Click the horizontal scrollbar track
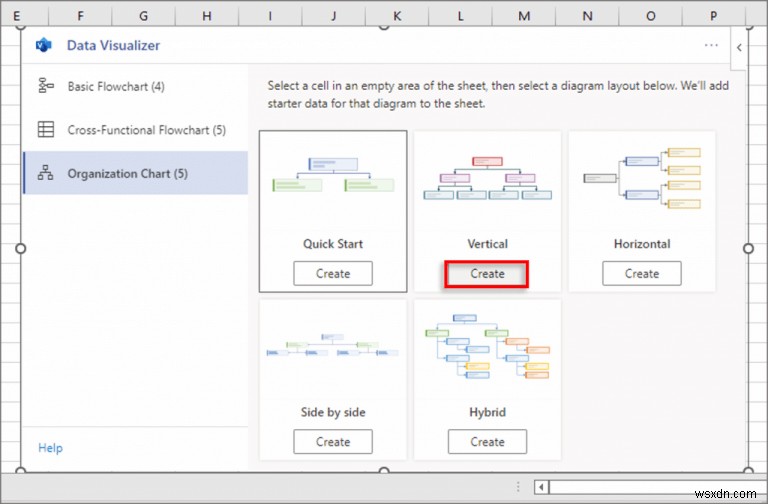The width and height of the screenshot is (768, 504). pos(658,487)
